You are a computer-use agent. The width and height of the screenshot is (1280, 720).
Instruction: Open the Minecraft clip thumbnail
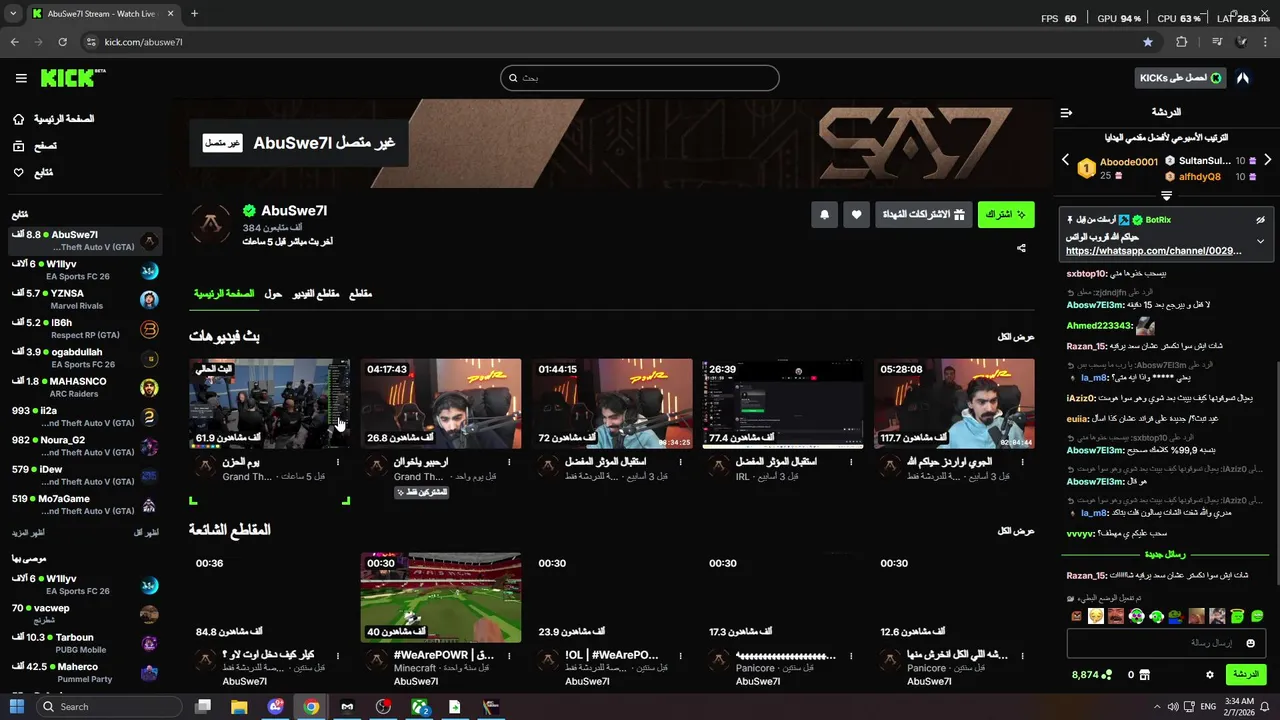441,598
